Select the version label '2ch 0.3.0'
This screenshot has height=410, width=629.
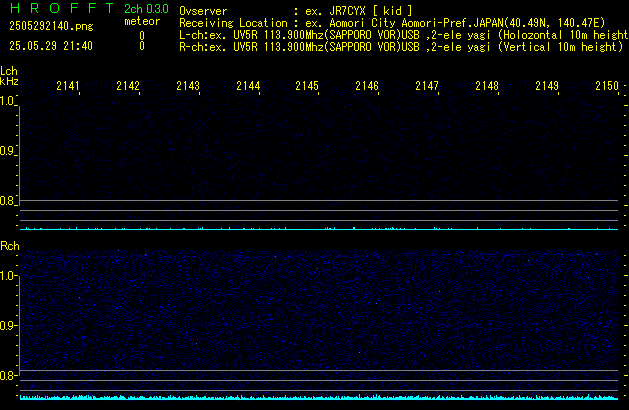point(146,9)
